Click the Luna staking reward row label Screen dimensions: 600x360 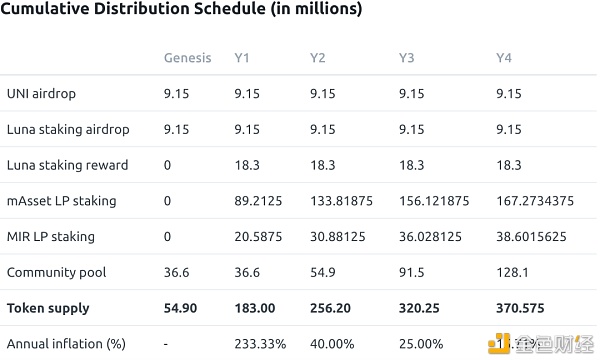coord(67,165)
